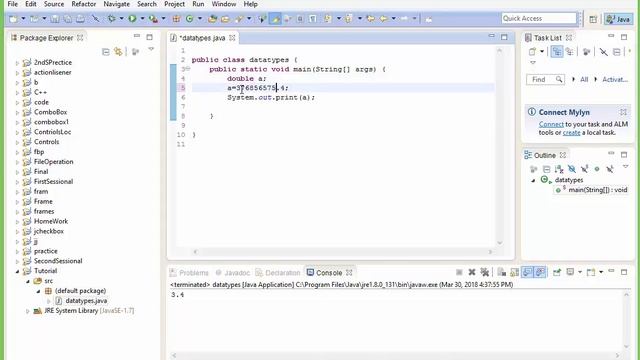Click the Save All toolbar icon
This screenshot has height=360, width=640.
click(67, 19)
